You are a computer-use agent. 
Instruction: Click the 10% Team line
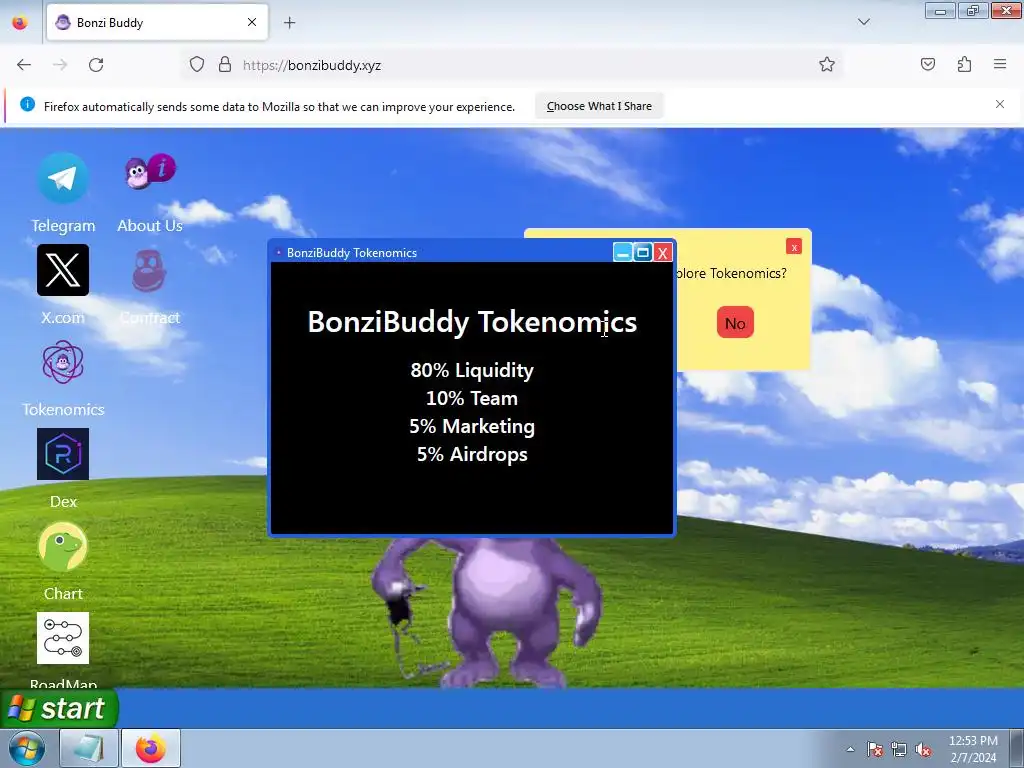click(472, 398)
